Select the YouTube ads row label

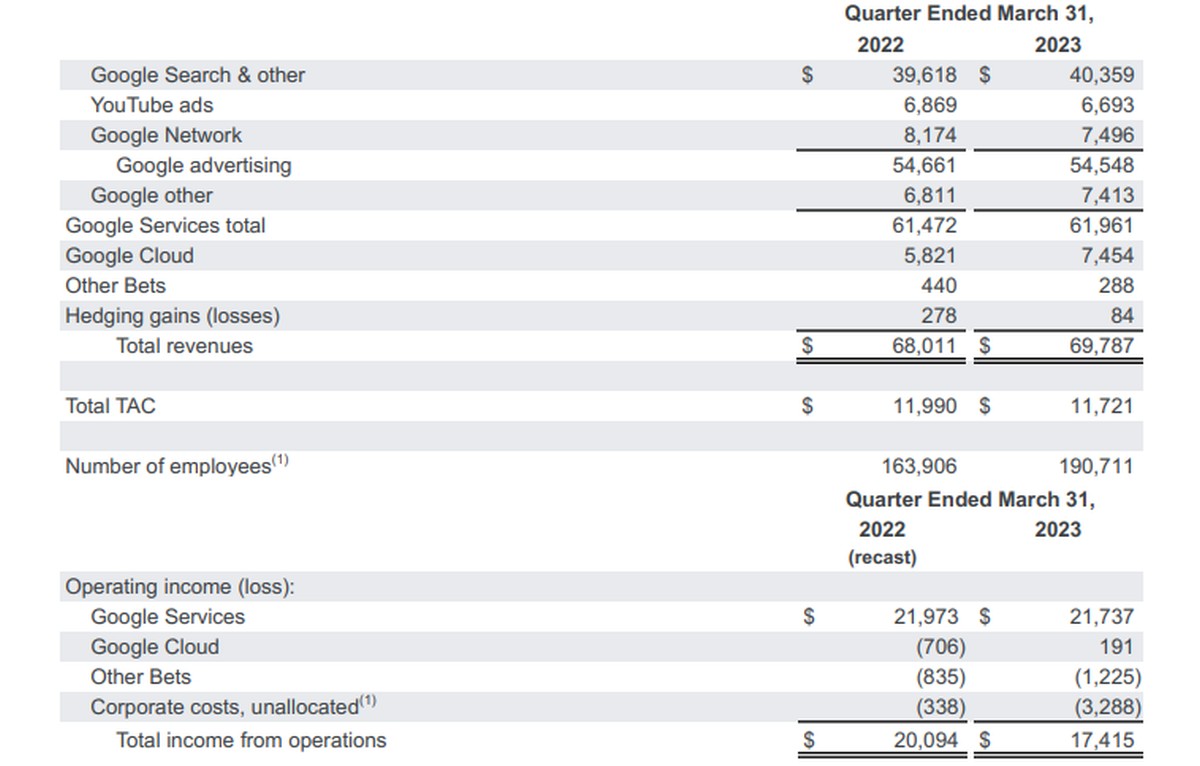(x=151, y=105)
